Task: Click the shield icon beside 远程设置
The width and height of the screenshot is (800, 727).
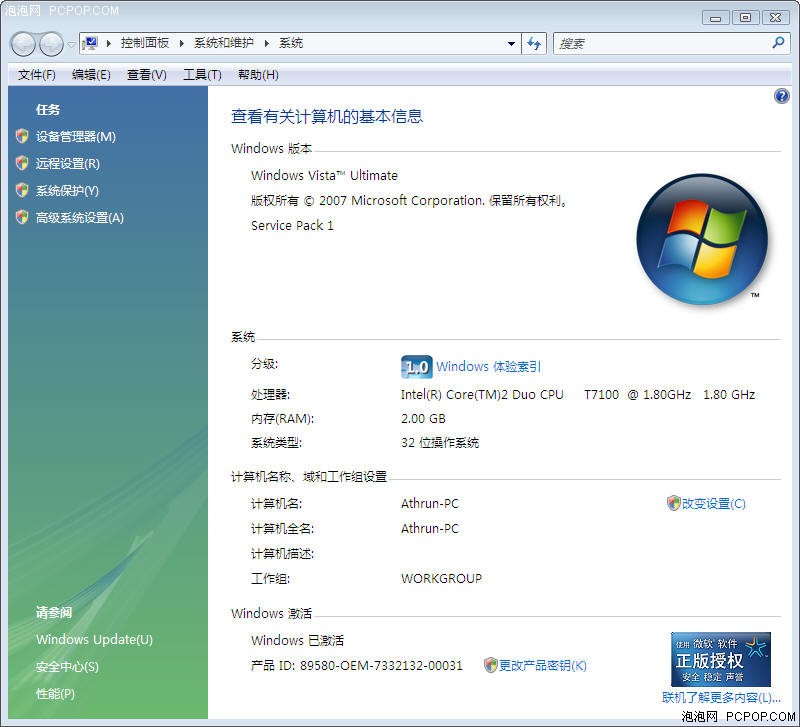Action: tap(22, 163)
